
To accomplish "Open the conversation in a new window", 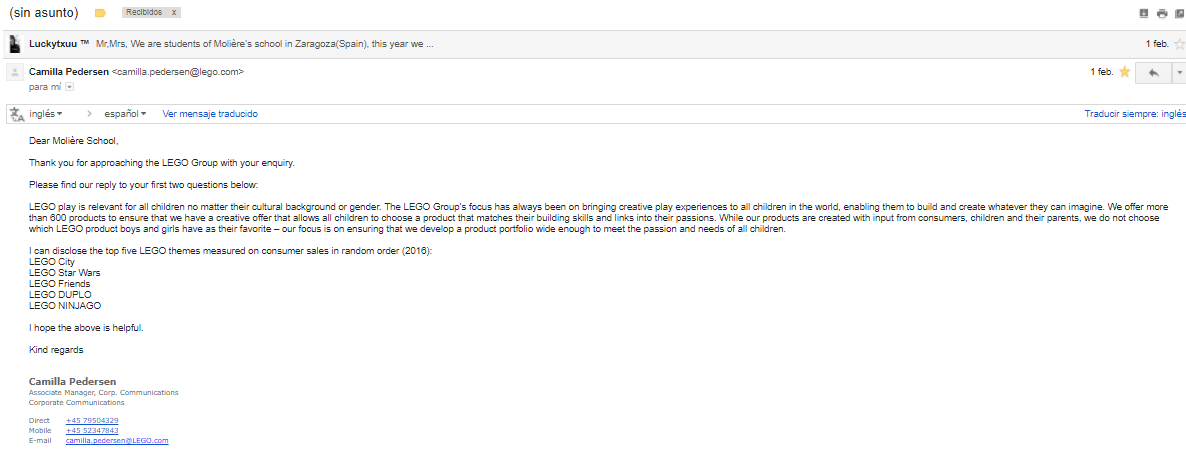I will 1180,13.
